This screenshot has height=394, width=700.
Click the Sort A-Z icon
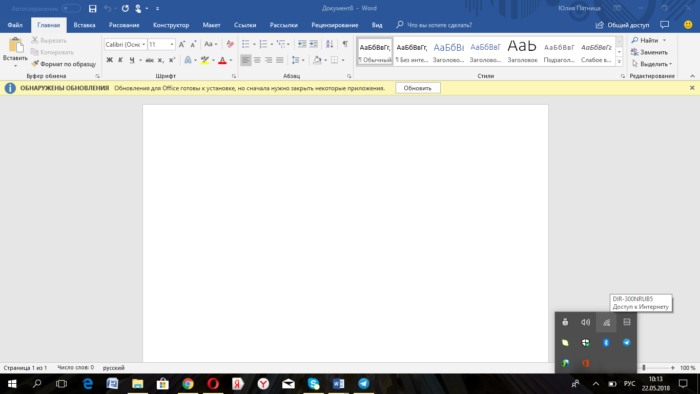(329, 44)
